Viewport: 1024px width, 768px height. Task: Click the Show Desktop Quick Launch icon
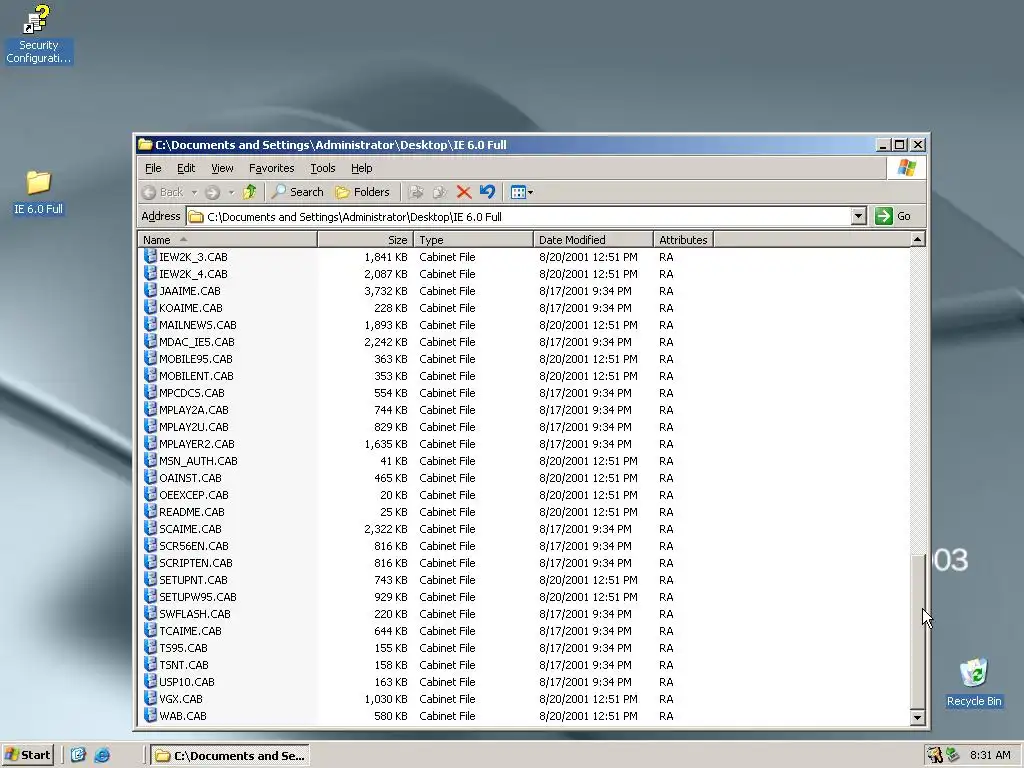click(78, 755)
